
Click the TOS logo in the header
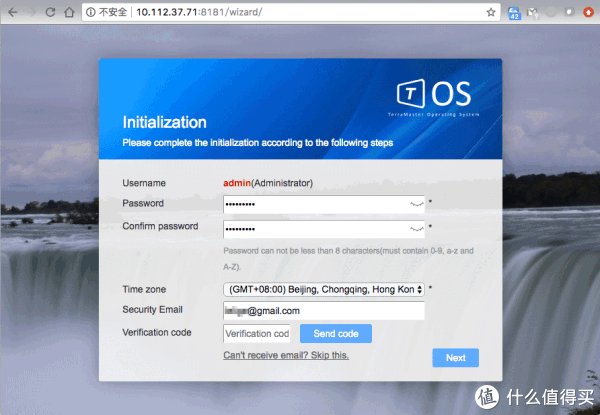pyautogui.click(x=437, y=96)
